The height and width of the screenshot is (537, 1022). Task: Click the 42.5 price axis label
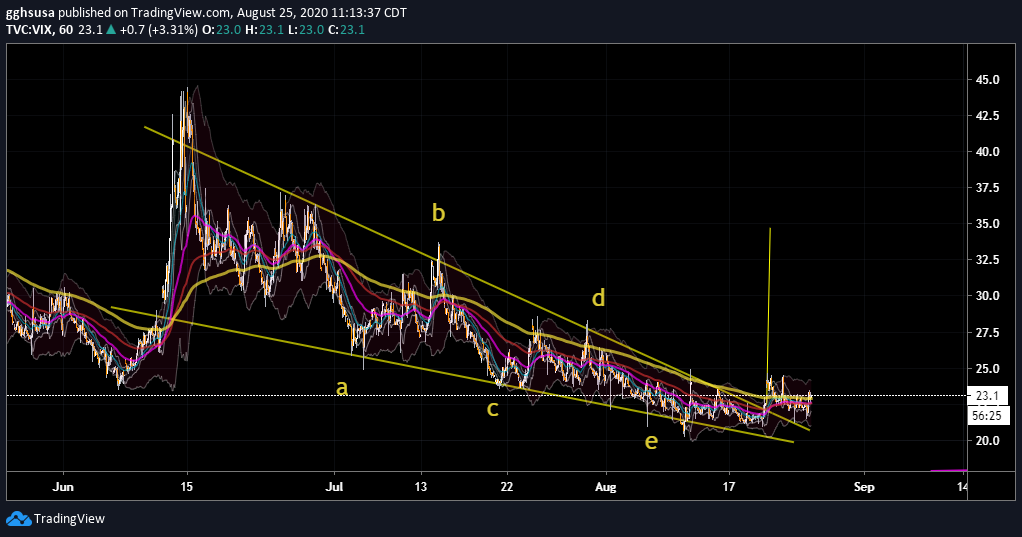click(987, 115)
